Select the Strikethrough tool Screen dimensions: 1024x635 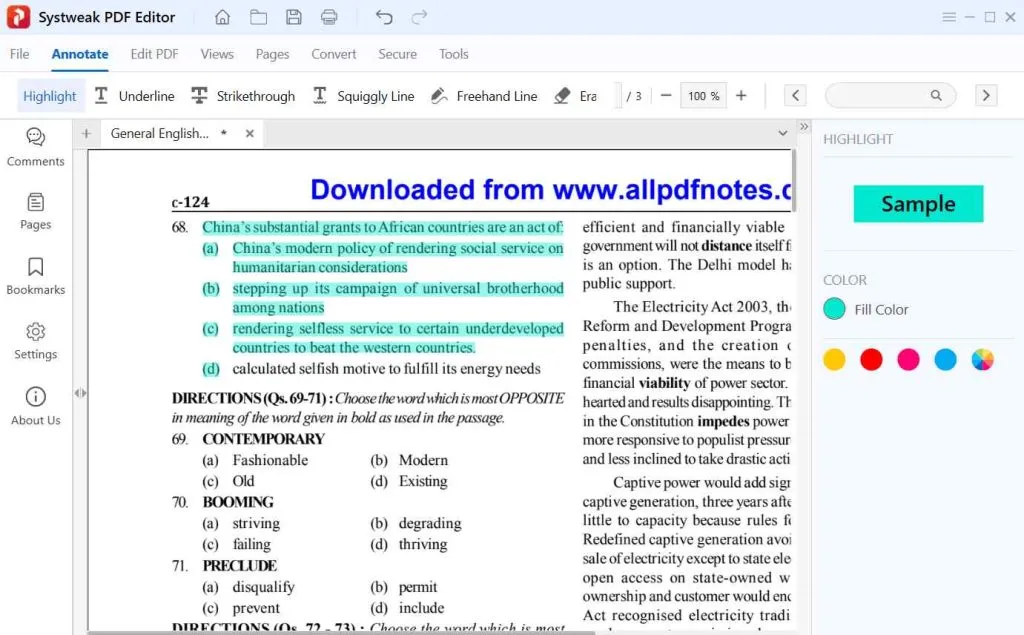[x=243, y=96]
